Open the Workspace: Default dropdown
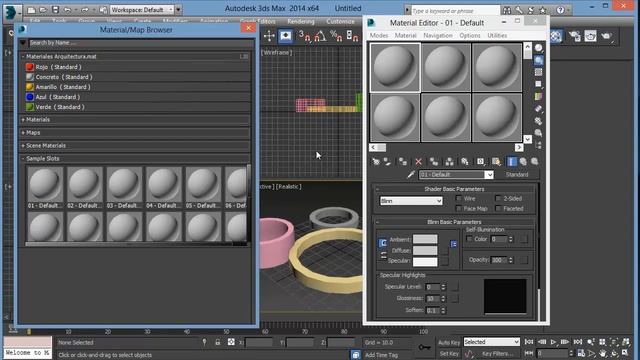Screen dimensions: 640x360 142,10
